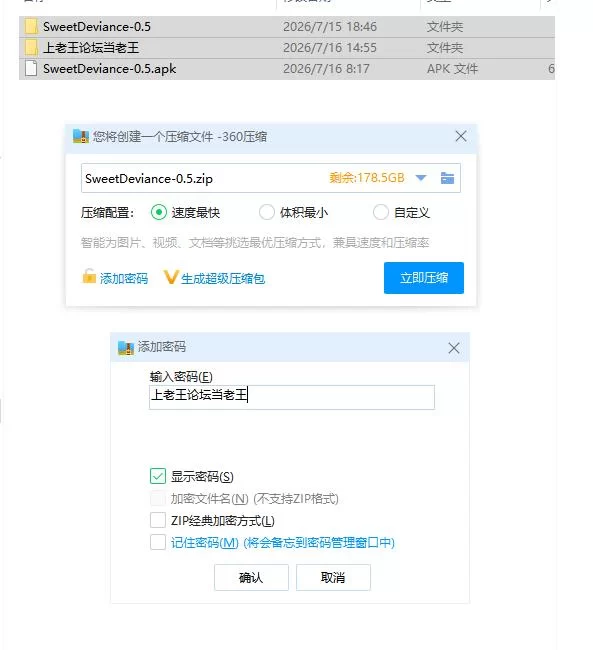
Task: Enable the ZIP经典加密方式 checkbox
Action: pyautogui.click(x=158, y=520)
